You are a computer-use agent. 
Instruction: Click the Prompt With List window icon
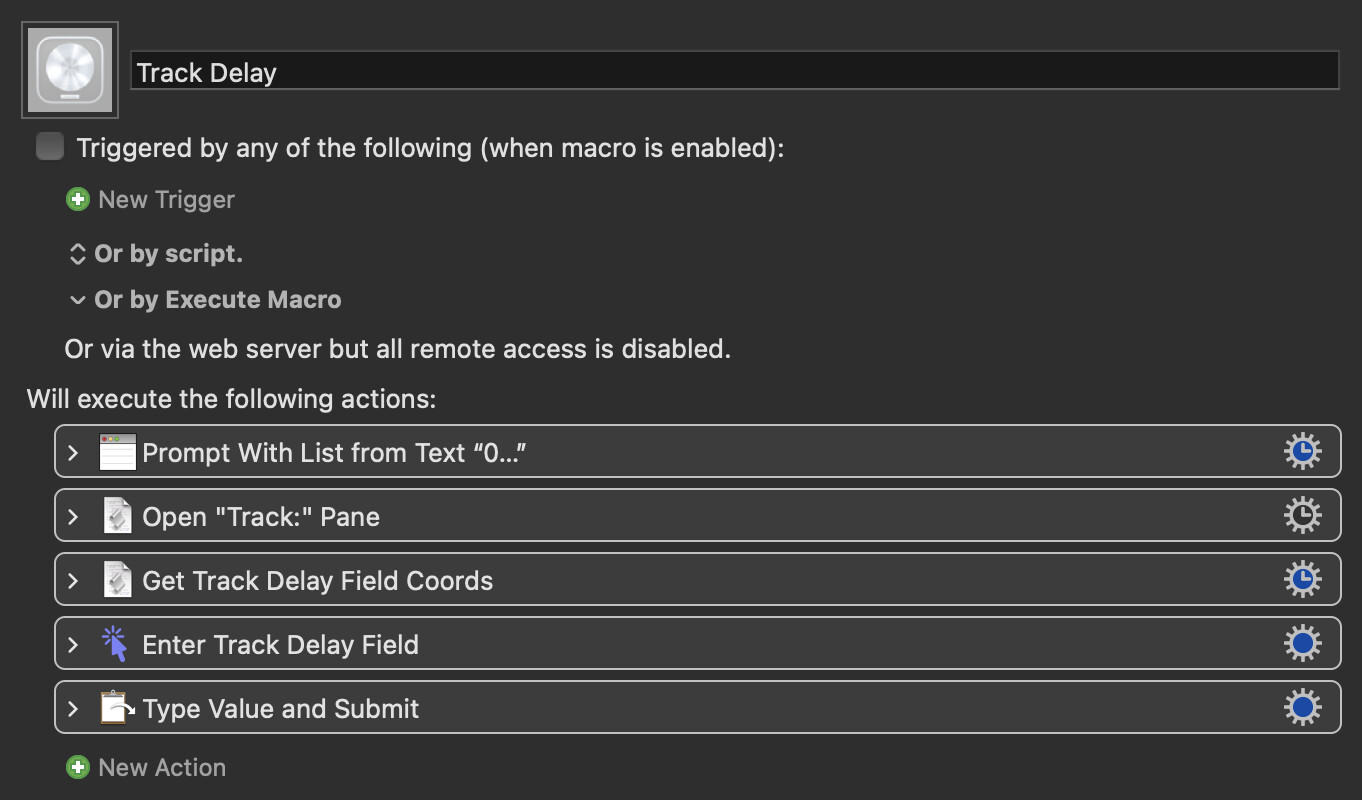coord(117,453)
